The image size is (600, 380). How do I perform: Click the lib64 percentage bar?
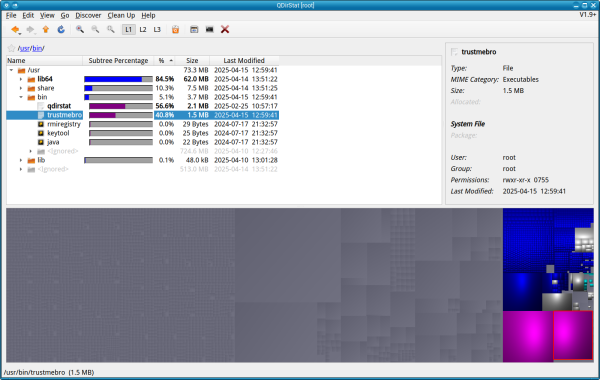tap(118, 79)
